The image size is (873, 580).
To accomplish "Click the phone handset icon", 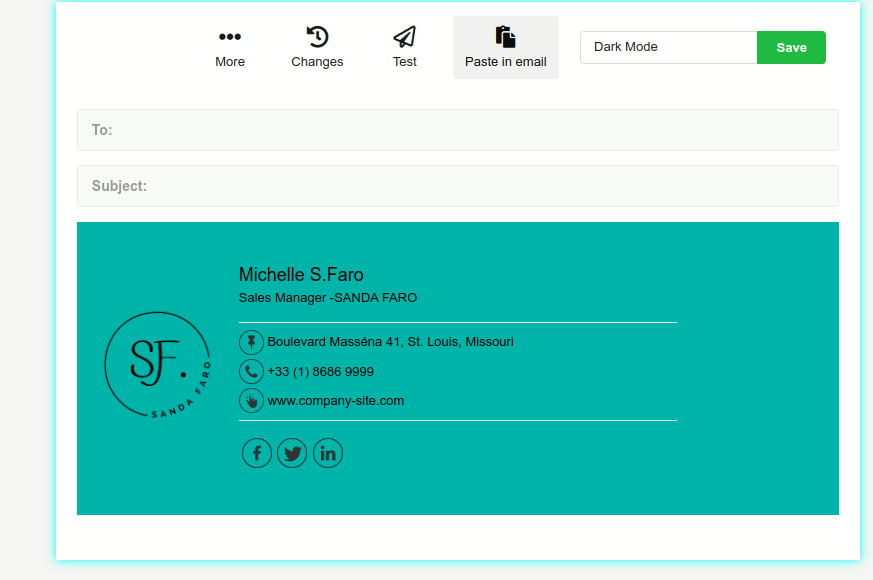I will 251,371.
